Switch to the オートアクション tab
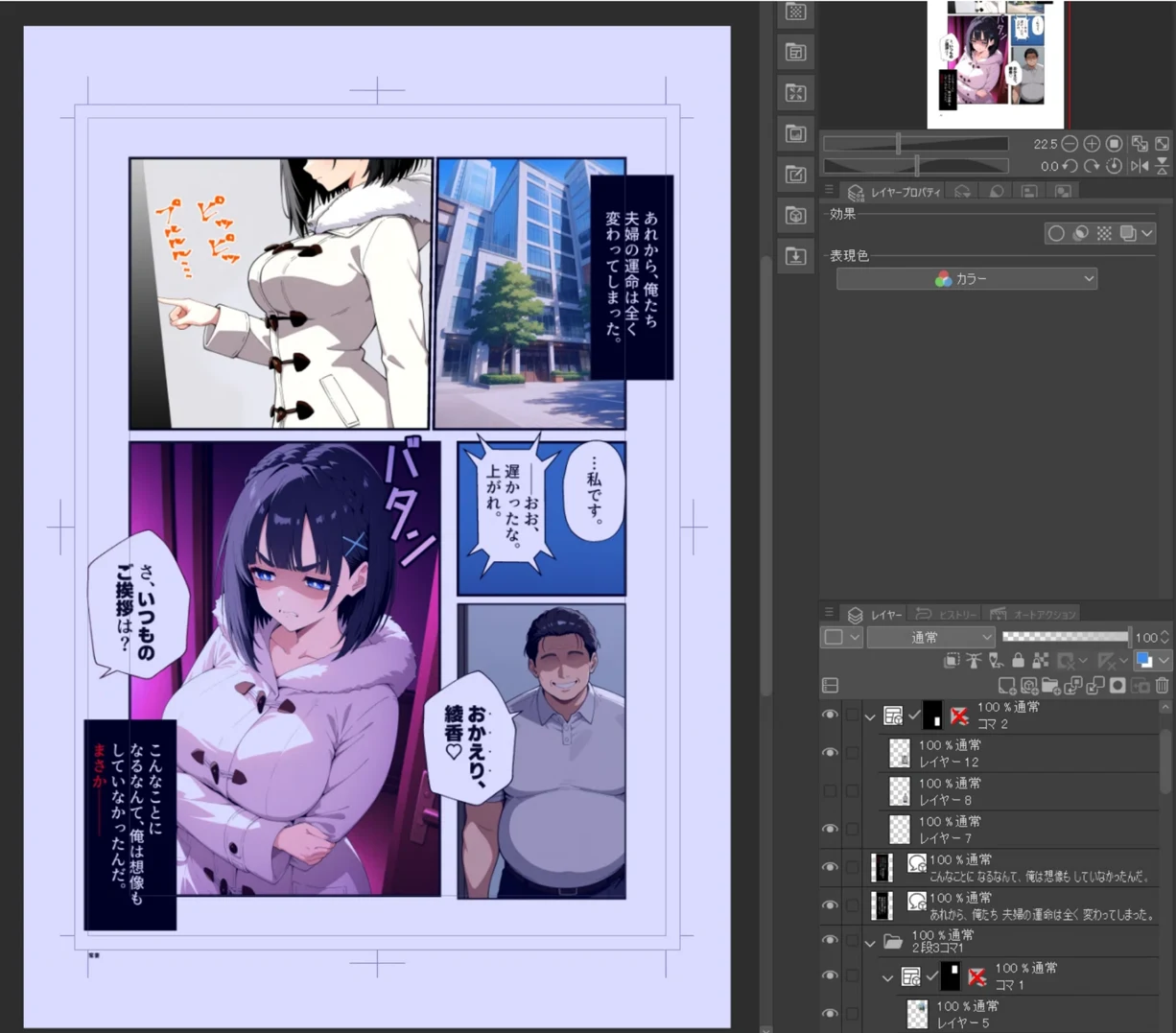Viewport: 1176px width, 1033px height. click(x=1033, y=614)
